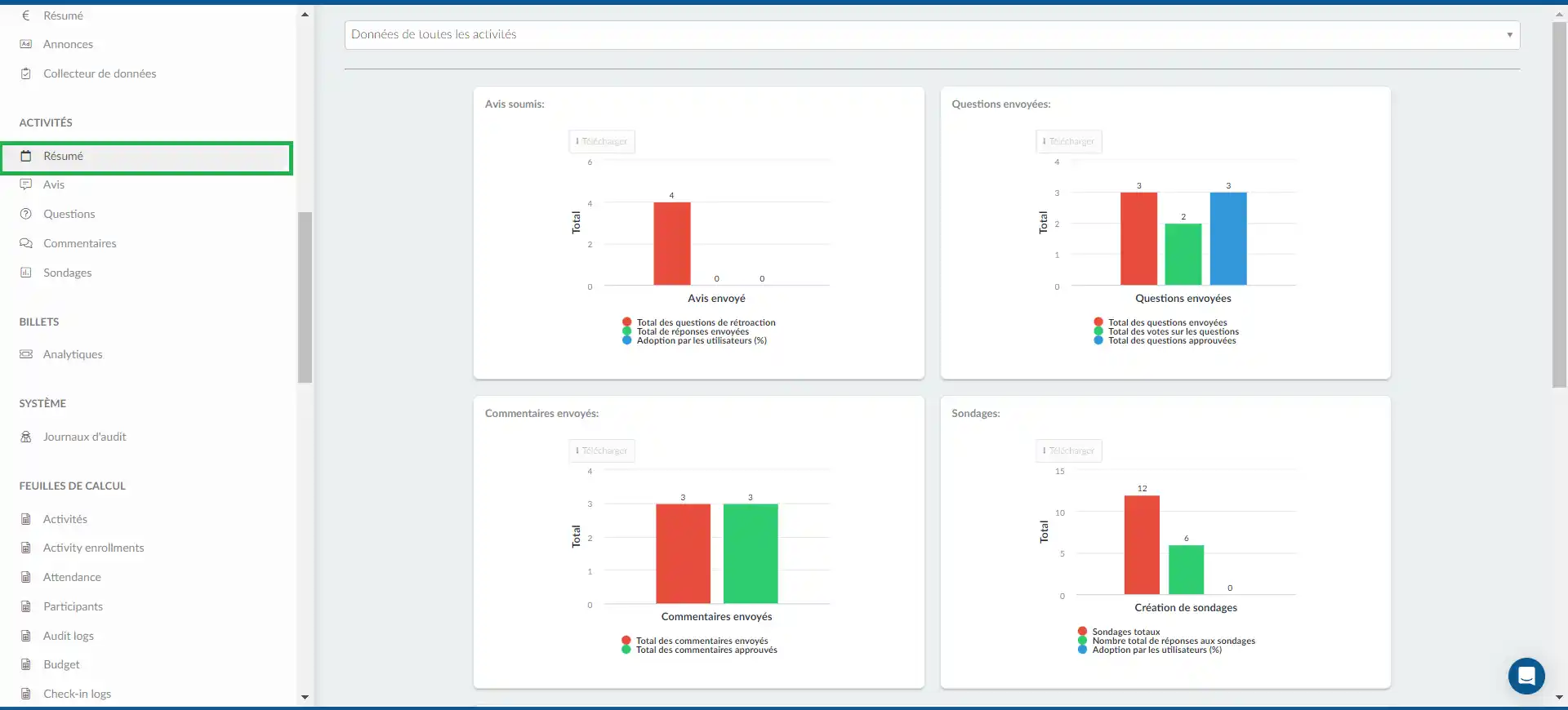The height and width of the screenshot is (710, 1568).
Task: Open the Commentaires section
Action: click(80, 243)
